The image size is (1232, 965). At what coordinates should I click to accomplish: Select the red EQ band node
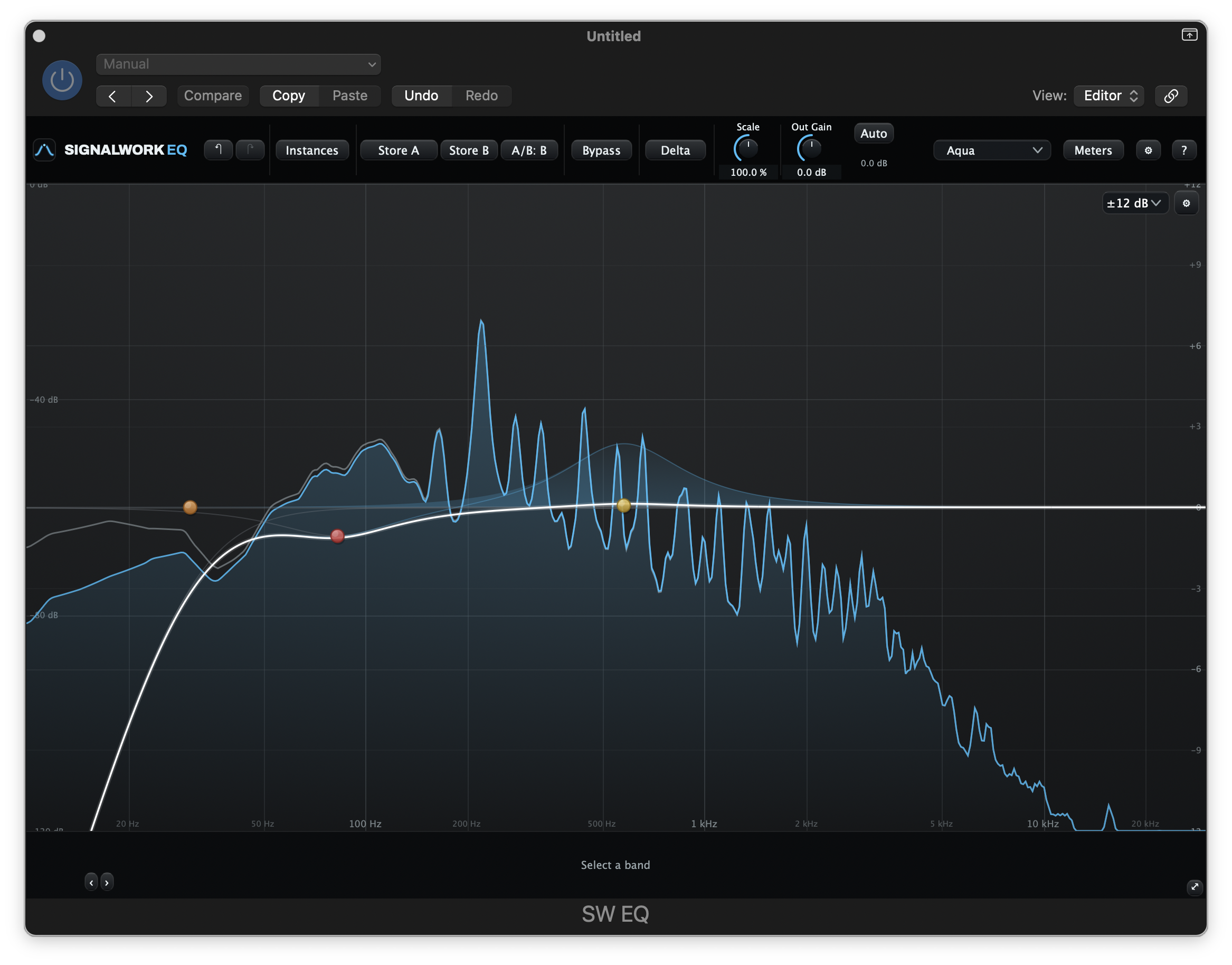[x=337, y=536]
